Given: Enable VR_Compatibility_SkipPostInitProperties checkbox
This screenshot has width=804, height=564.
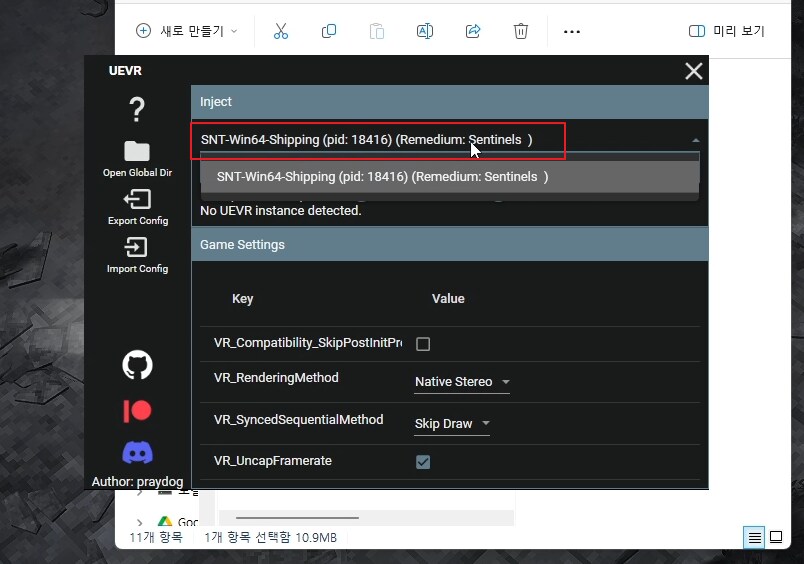Looking at the screenshot, I should point(423,344).
